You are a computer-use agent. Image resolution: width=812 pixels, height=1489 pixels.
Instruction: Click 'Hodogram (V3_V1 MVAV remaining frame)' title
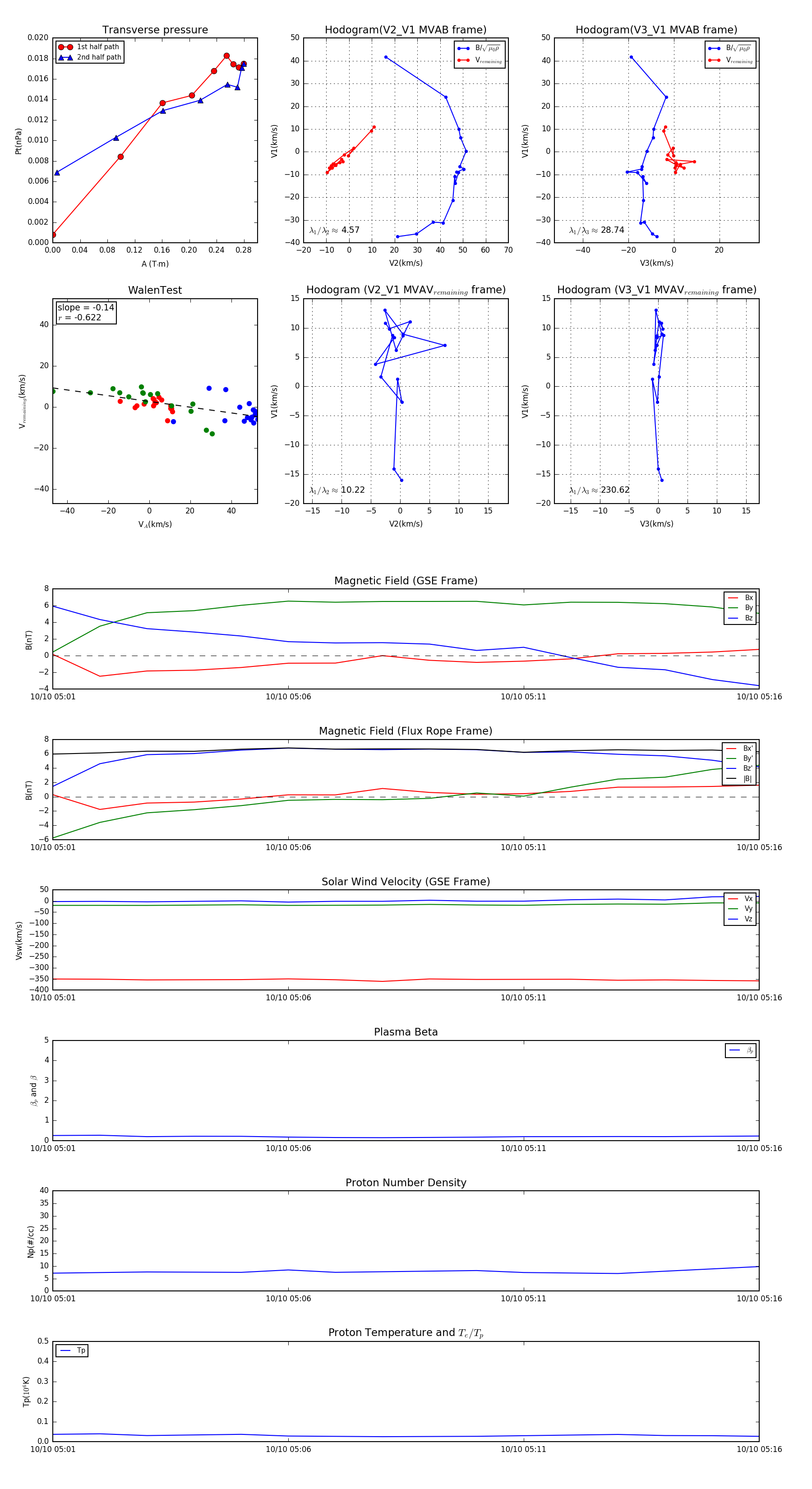656,290
